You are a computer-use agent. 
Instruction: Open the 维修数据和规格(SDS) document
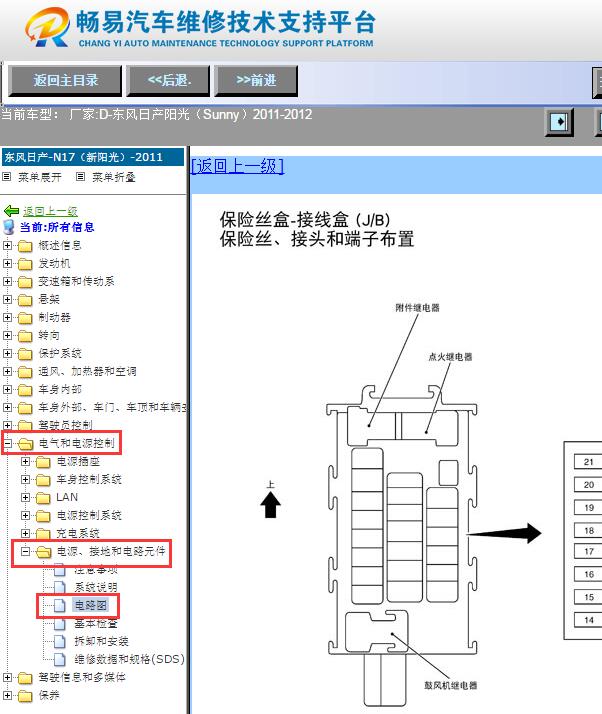pyautogui.click(x=129, y=659)
